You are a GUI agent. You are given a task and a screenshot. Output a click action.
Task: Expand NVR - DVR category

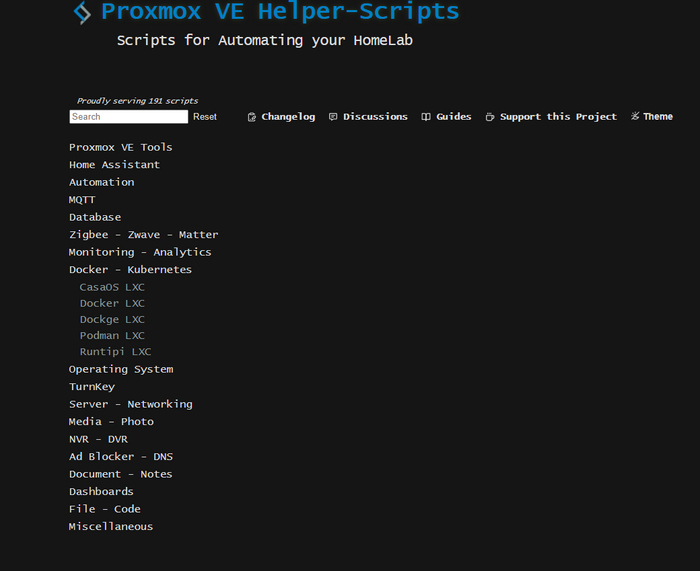[98, 439]
